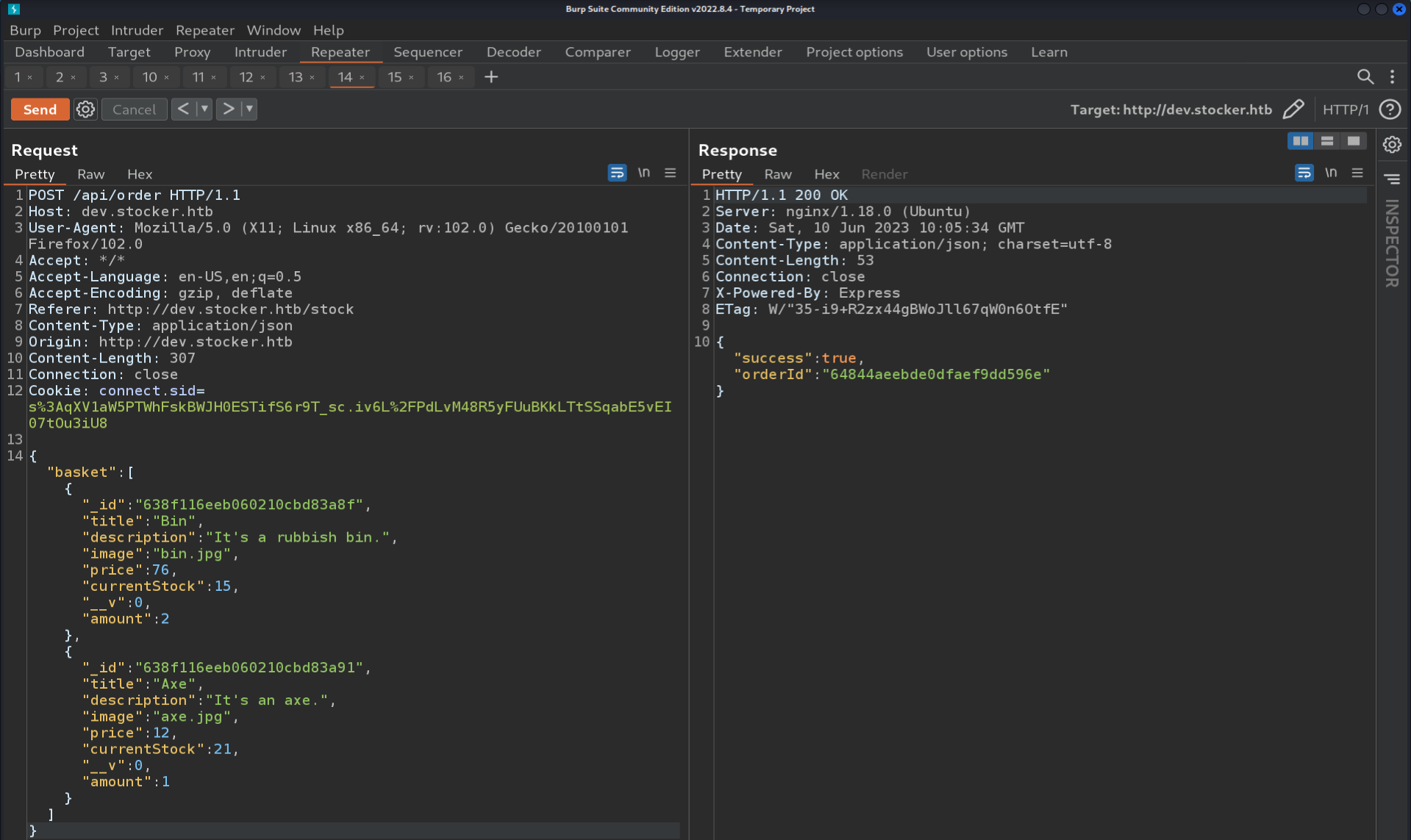Open the Repeater help question mark icon
1411x840 pixels.
1390,110
